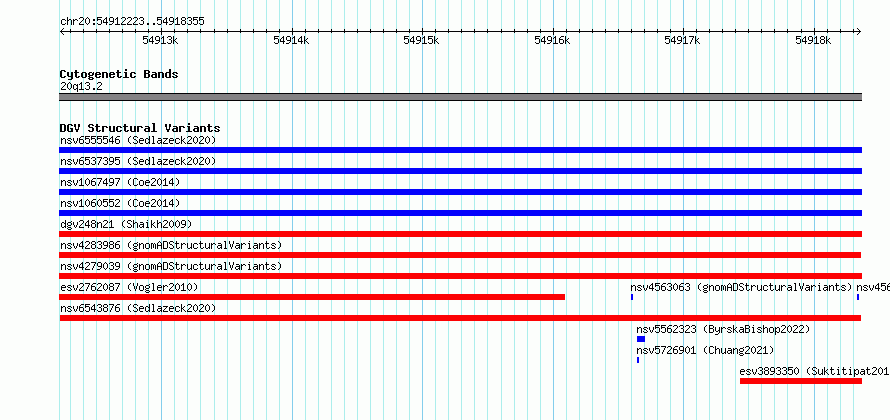Screen dimensions: 890x420
Task: Click the nsv4283986 (gnomADStructuralVariants) label
Action: coord(171,245)
